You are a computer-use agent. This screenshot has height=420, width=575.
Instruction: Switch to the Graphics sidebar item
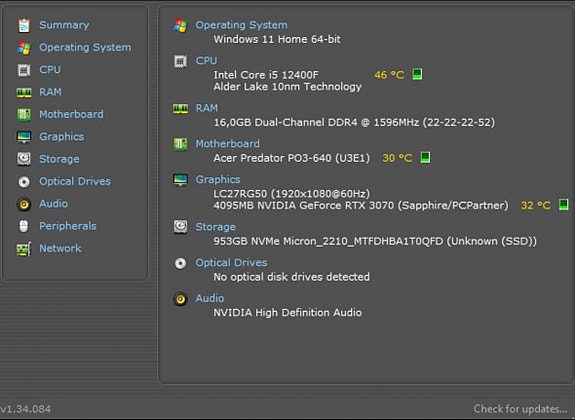point(62,136)
